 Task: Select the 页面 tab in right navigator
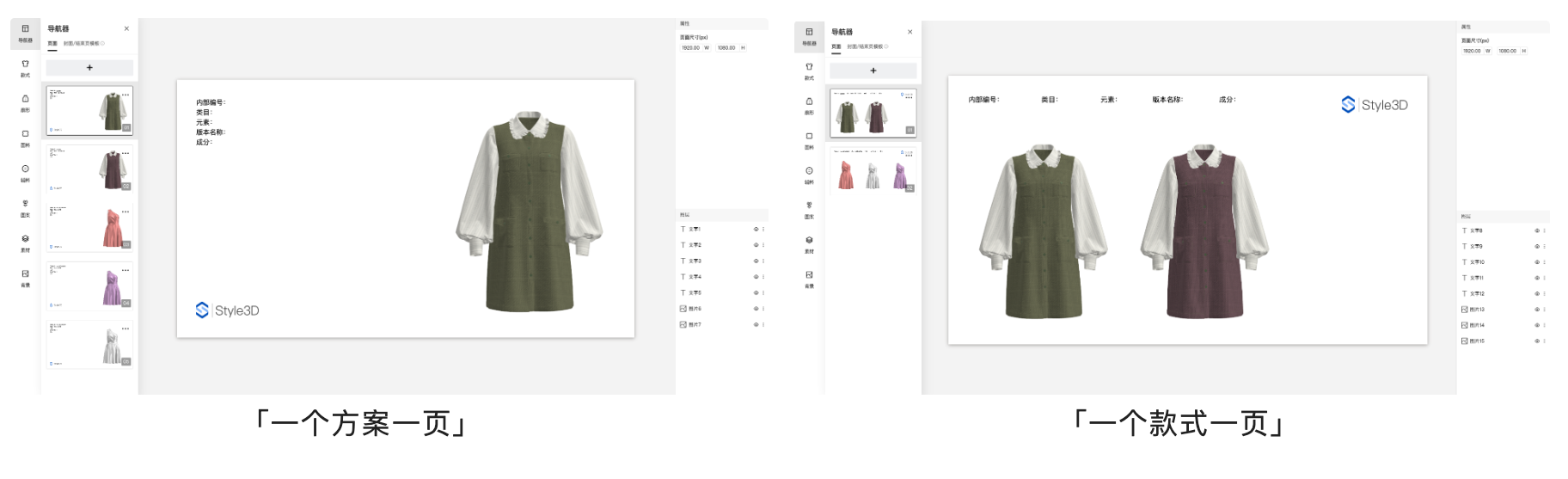[x=836, y=46]
